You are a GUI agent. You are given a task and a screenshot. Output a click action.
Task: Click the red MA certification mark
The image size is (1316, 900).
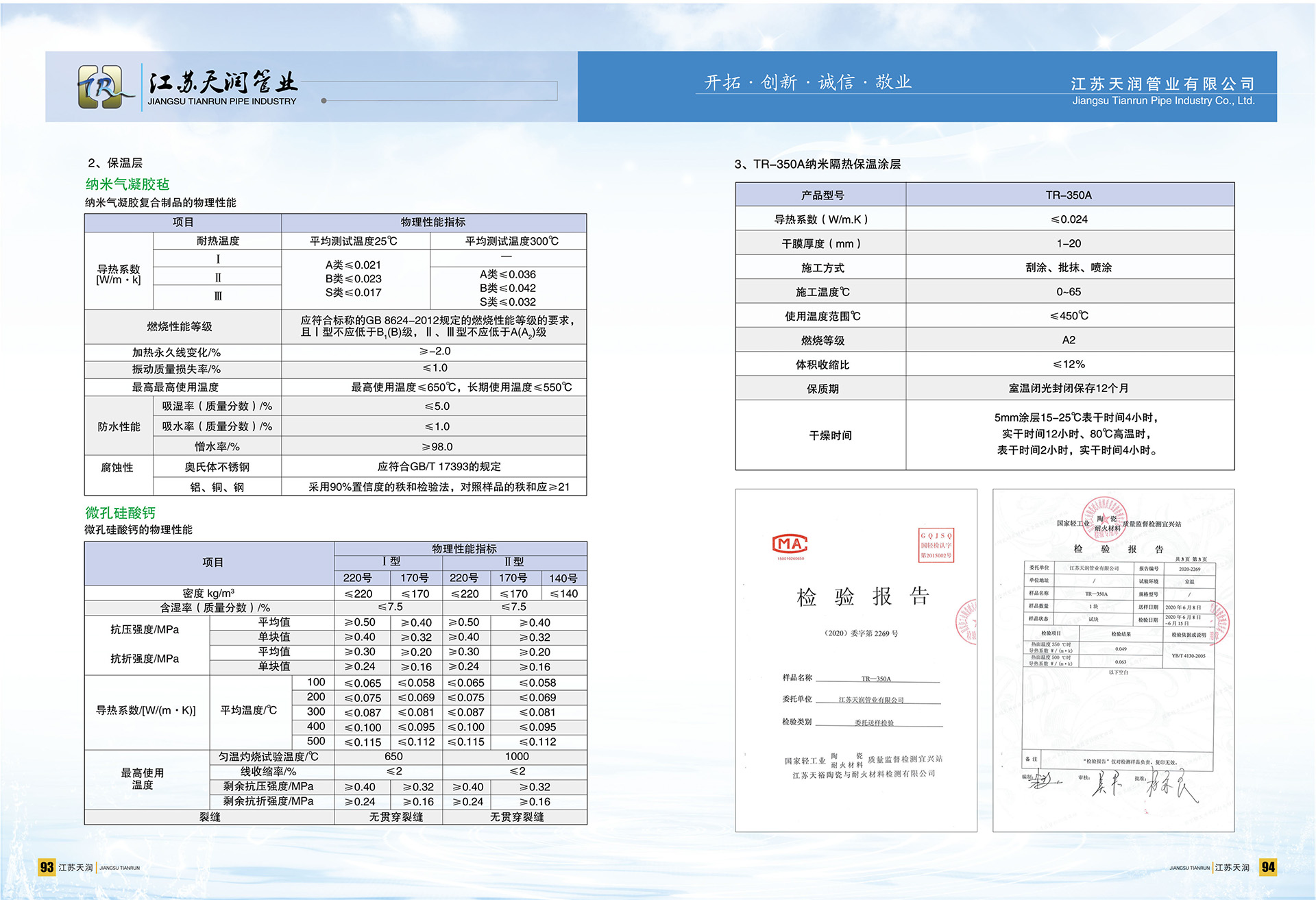coord(790,544)
